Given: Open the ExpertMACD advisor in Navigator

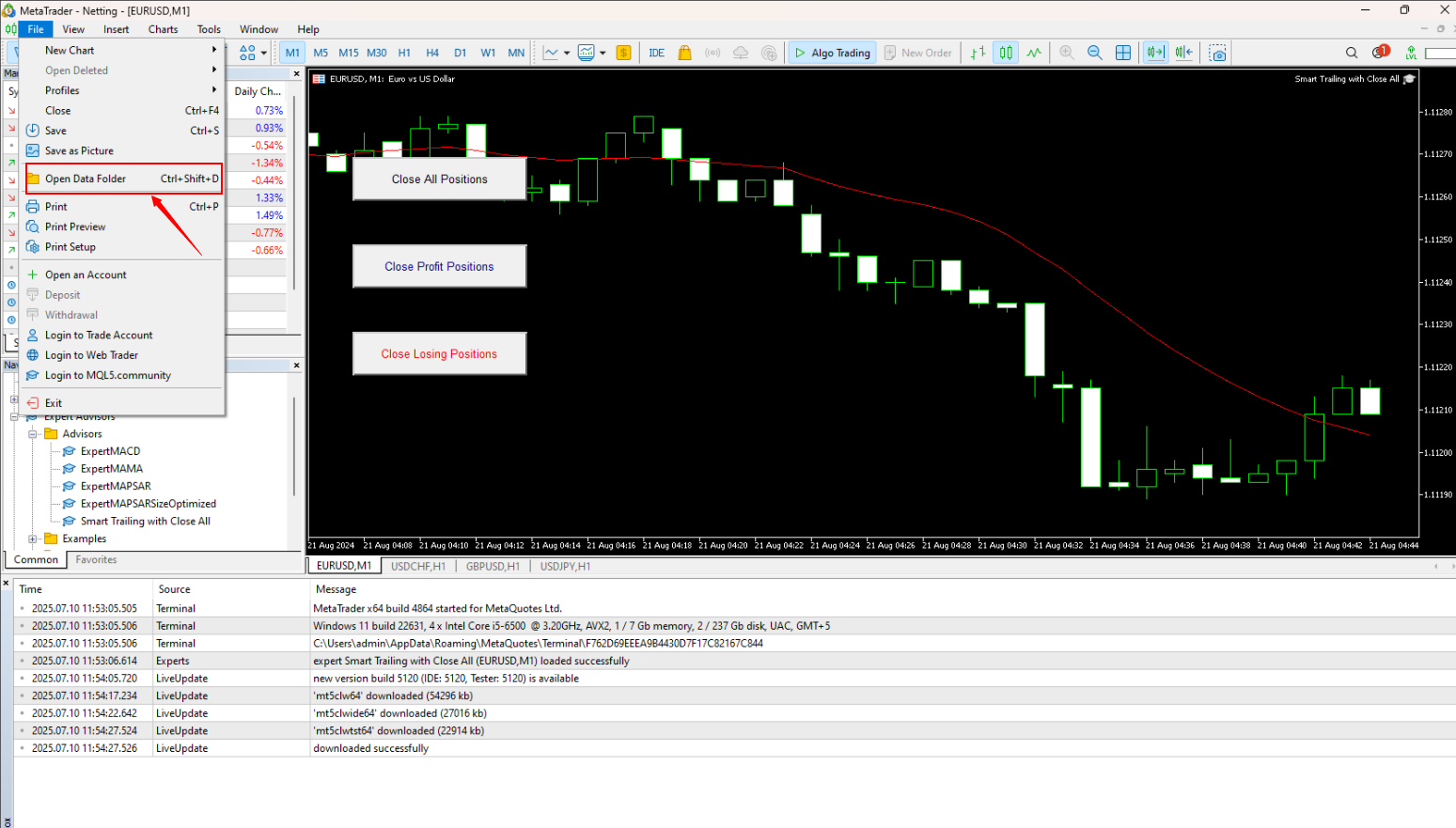Looking at the screenshot, I should (x=110, y=451).
